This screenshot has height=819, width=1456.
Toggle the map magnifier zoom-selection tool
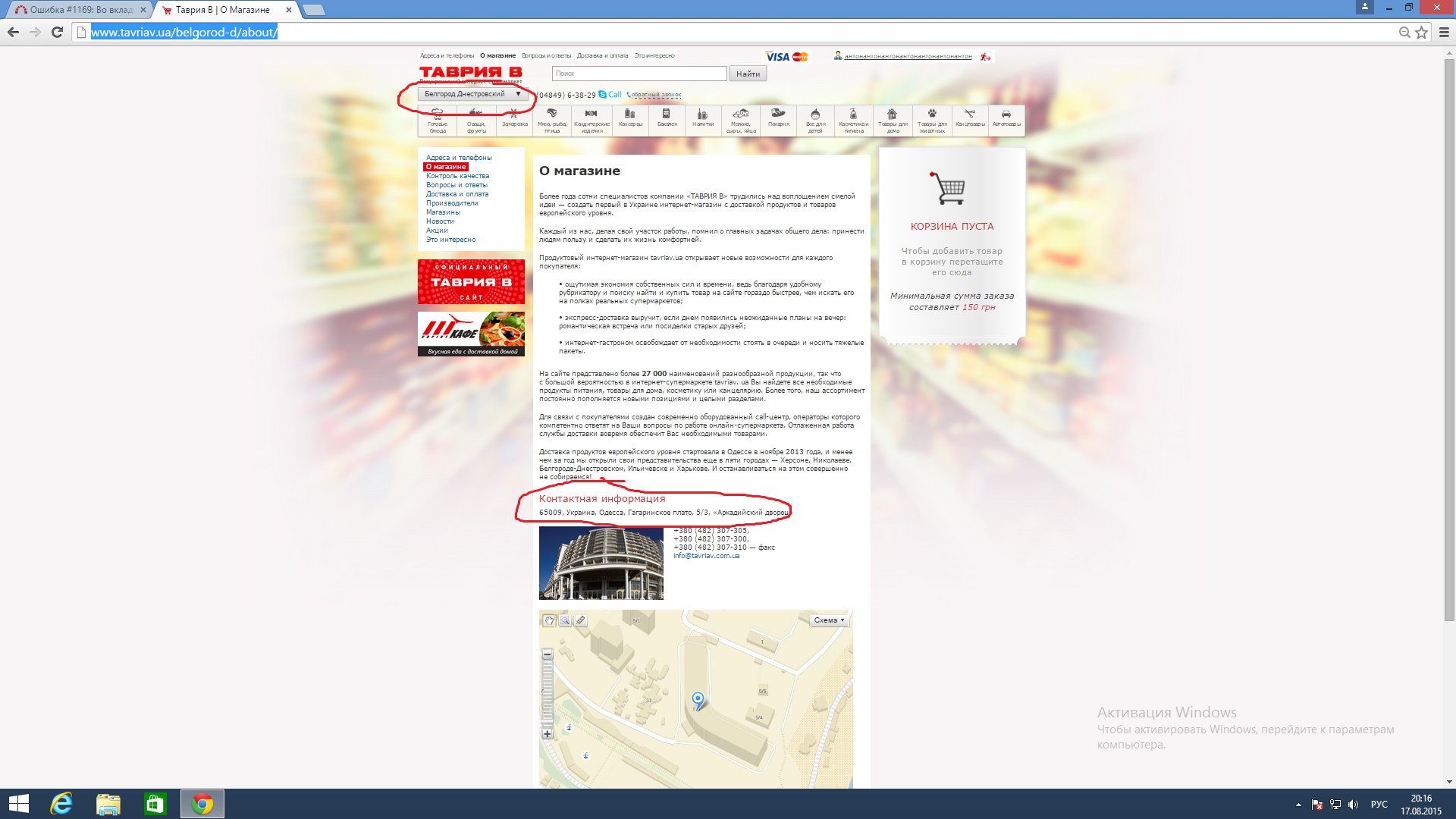565,620
